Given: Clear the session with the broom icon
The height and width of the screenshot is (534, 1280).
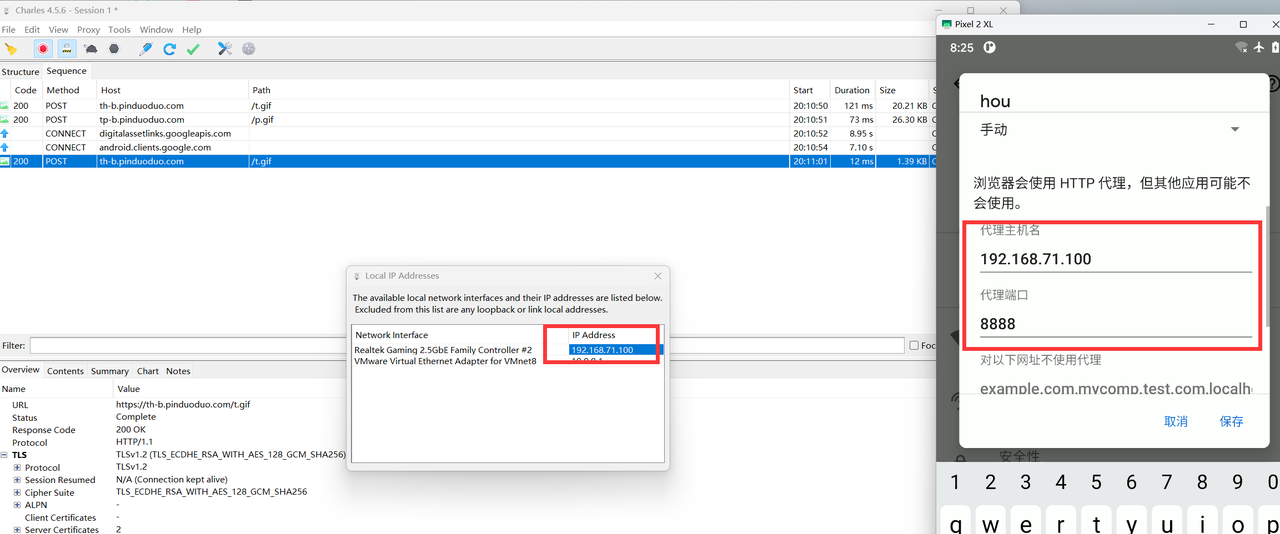Looking at the screenshot, I should point(11,48).
